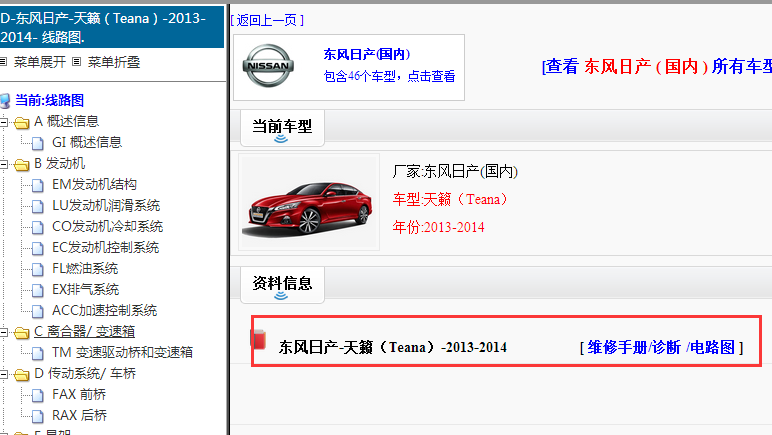
Task: Click the folder icon of D 传动系统/车桥
Action: click(22, 374)
